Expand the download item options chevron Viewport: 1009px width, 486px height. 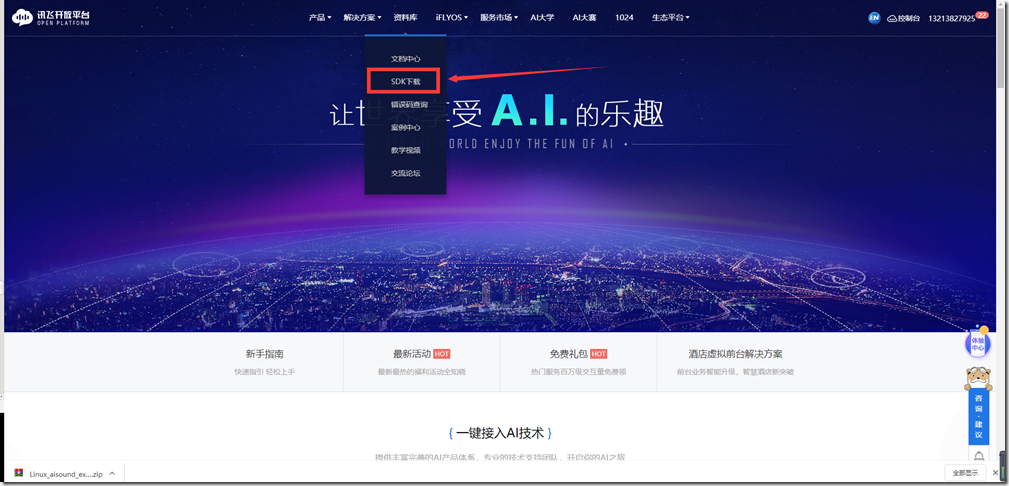pyautogui.click(x=112, y=473)
